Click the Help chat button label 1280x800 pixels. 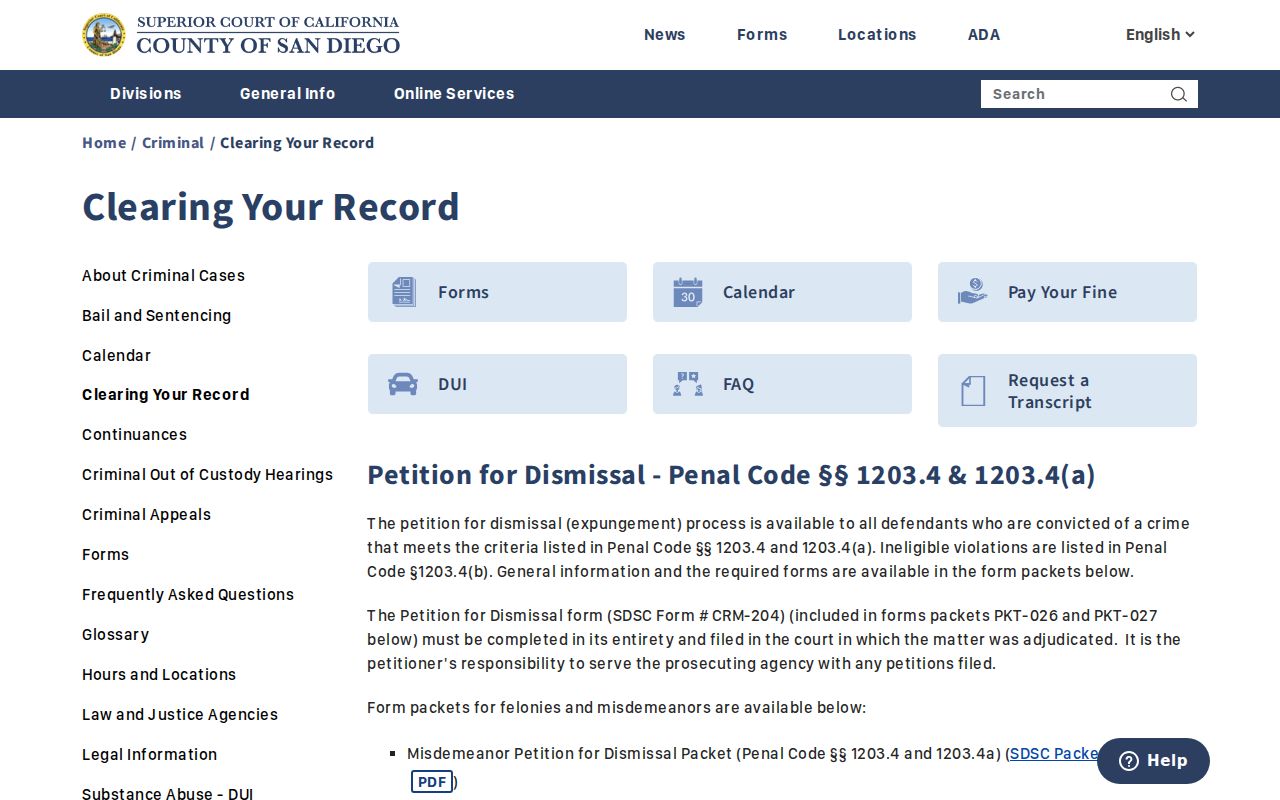tap(1167, 761)
